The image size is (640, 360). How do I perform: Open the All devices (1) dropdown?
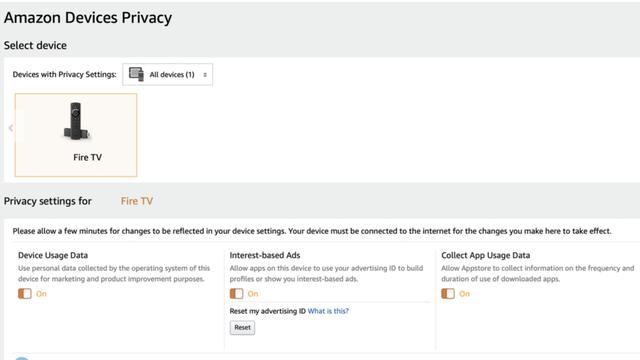tap(167, 74)
